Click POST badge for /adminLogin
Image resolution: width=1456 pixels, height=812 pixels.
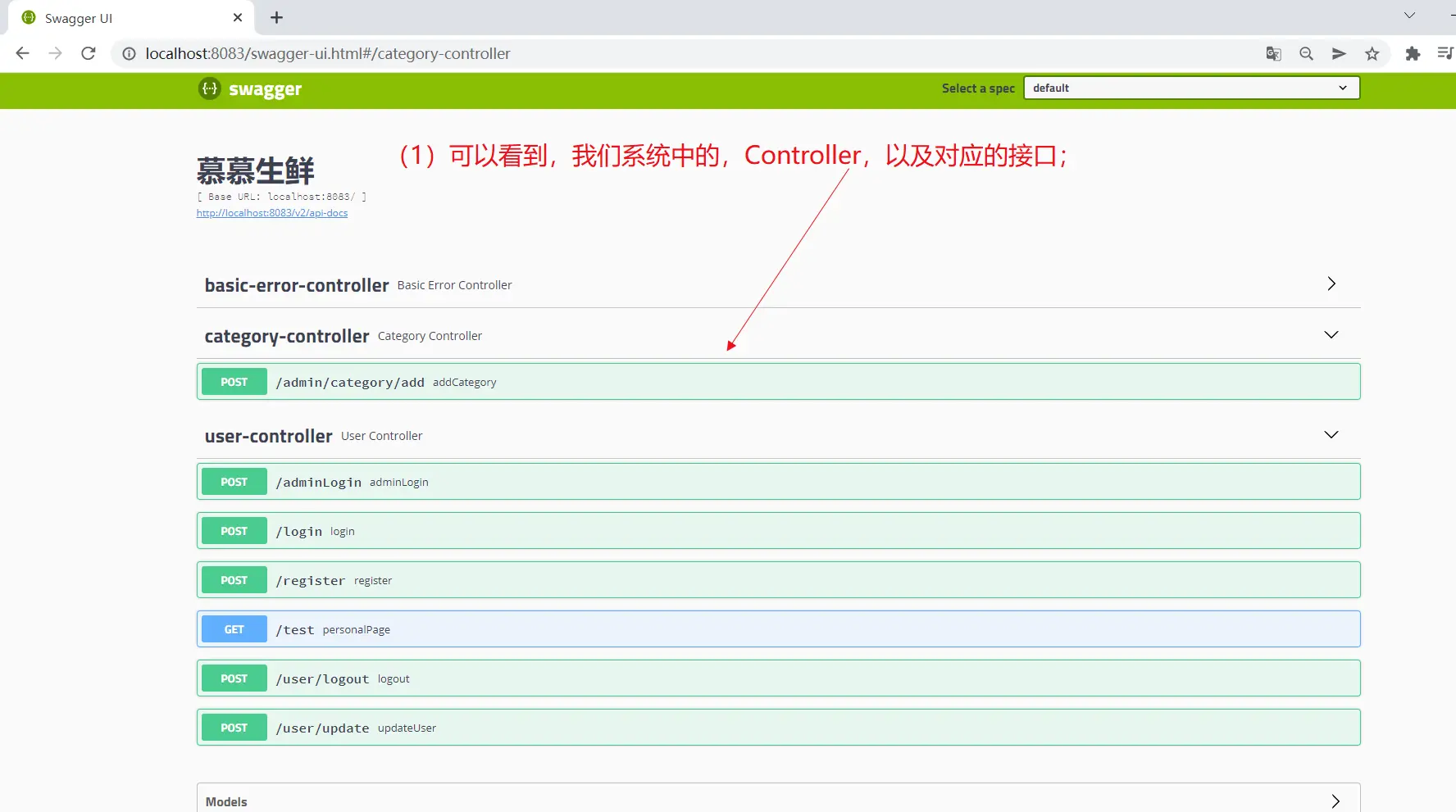click(x=234, y=482)
